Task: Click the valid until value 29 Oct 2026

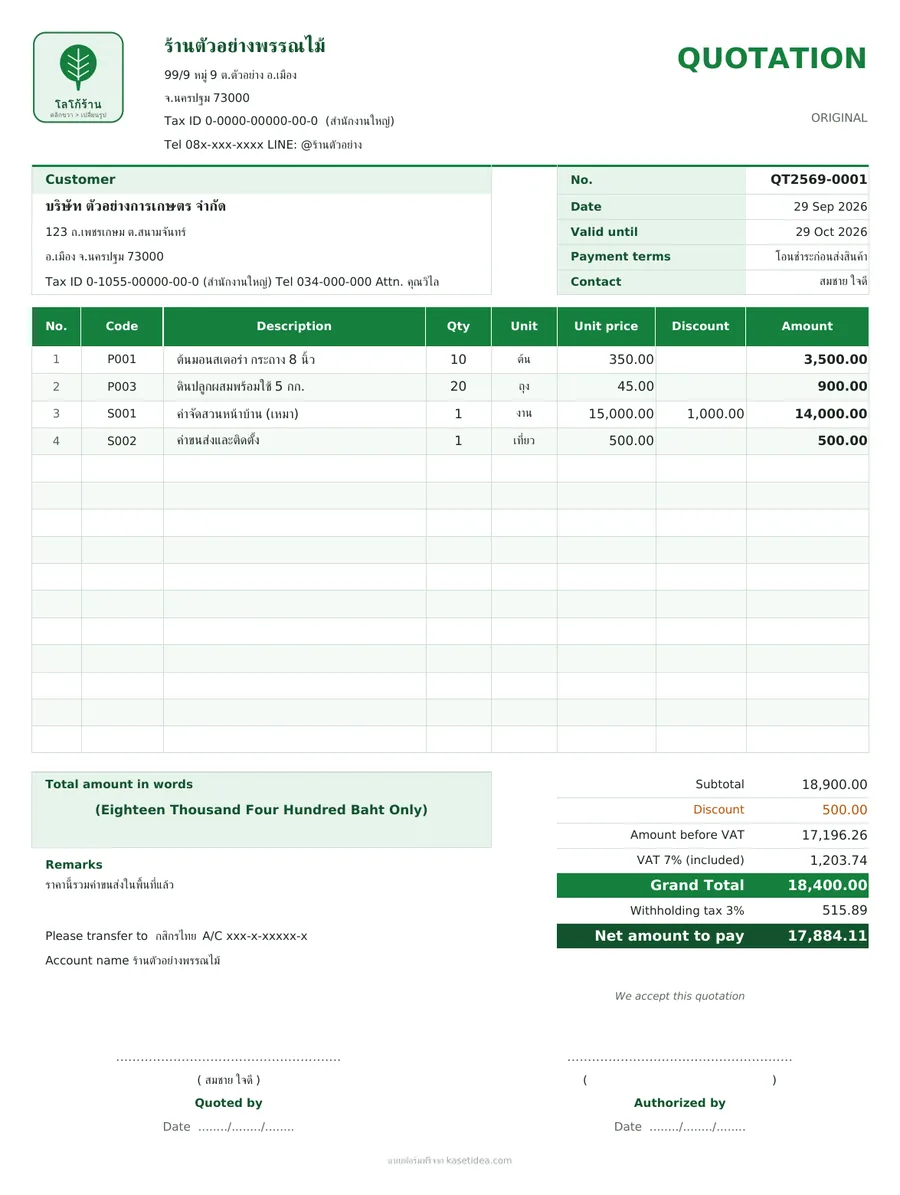Action: pos(831,232)
